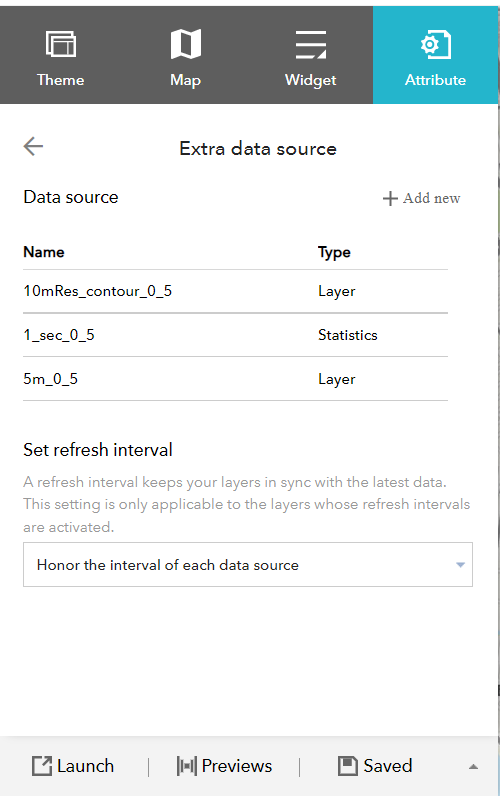Image resolution: width=500 pixels, height=796 pixels.
Task: Click the Previews button label
Action: 237,766
